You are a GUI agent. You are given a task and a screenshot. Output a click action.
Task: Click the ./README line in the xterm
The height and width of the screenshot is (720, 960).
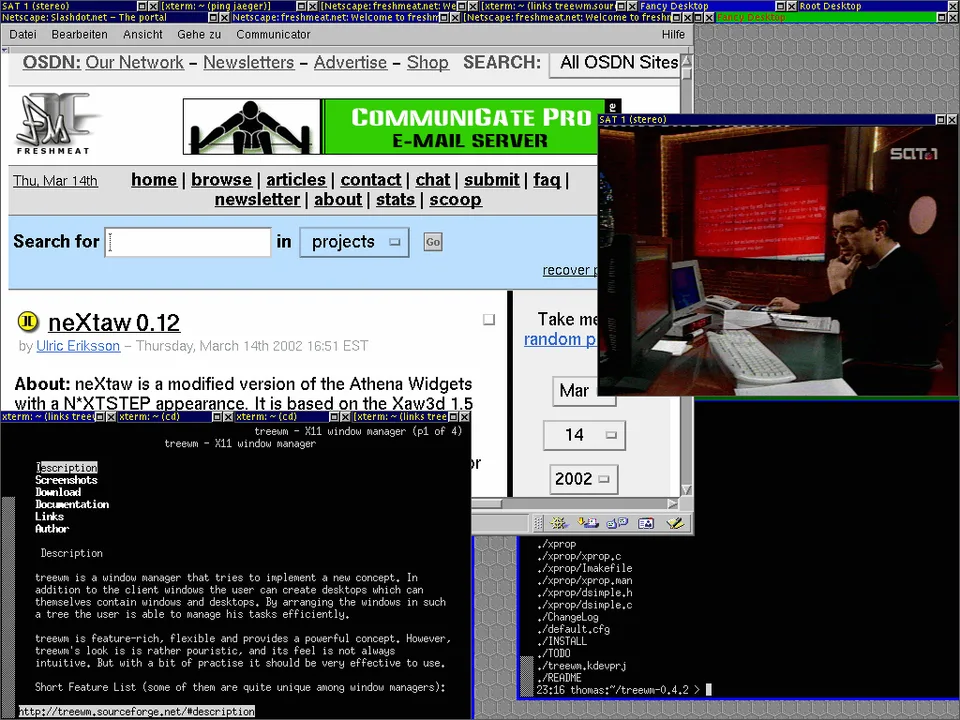click(x=559, y=678)
